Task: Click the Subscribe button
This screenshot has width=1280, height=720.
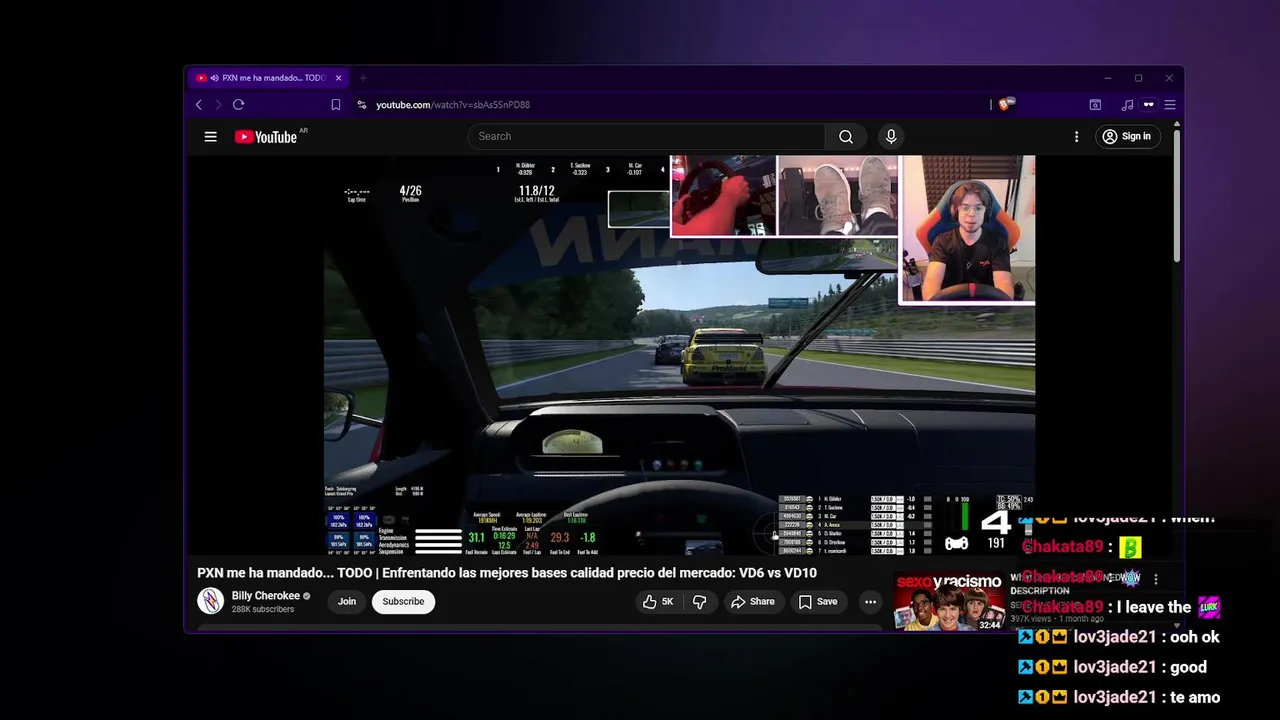Action: 403,602
